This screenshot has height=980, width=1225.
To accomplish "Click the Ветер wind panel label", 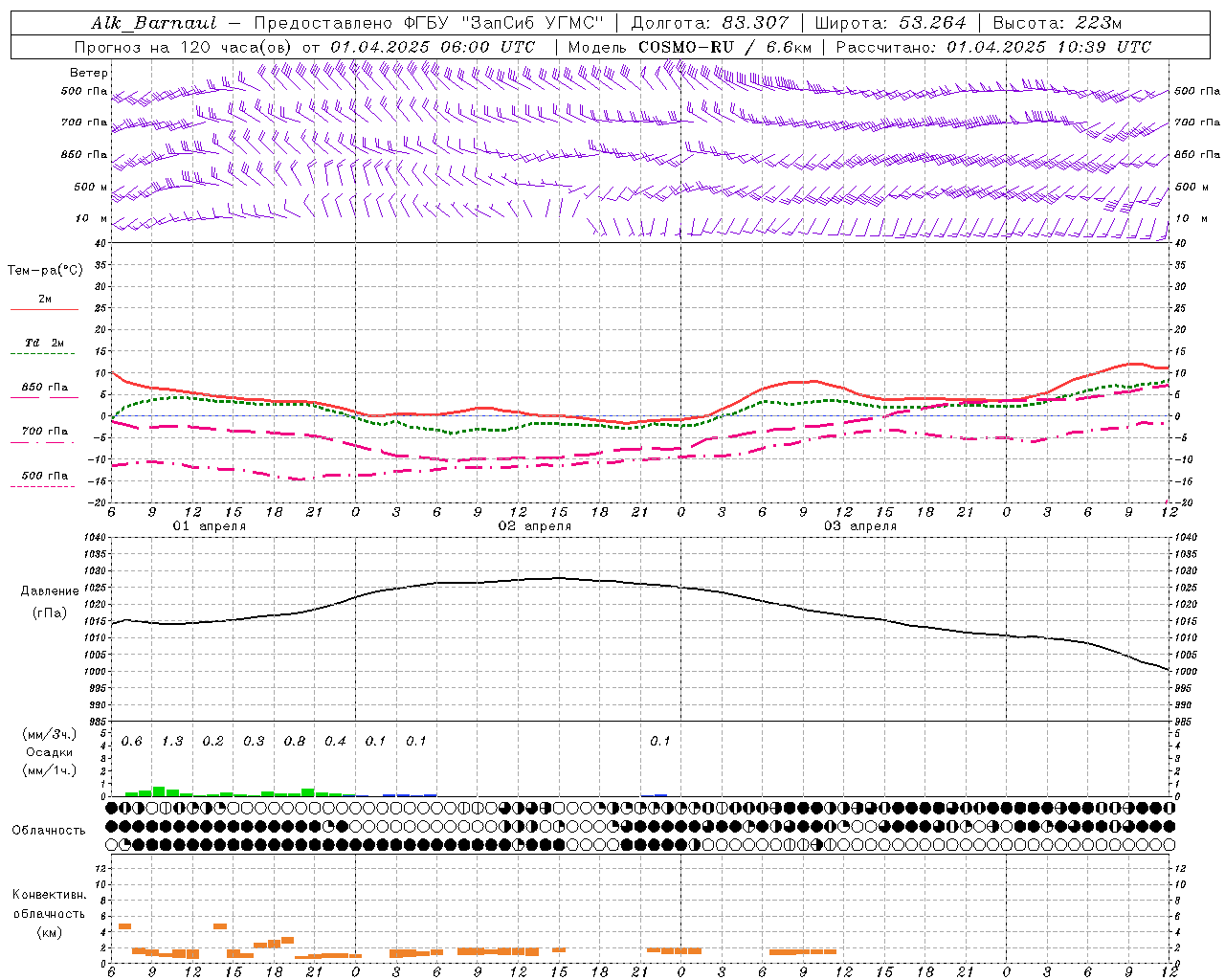I will point(89,73).
